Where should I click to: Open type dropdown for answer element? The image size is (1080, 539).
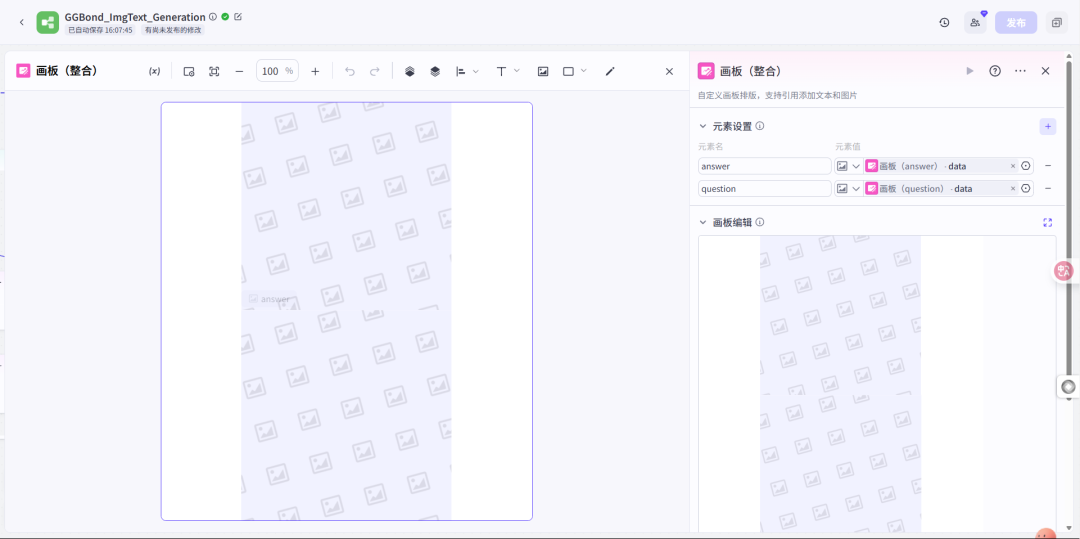click(x=856, y=166)
